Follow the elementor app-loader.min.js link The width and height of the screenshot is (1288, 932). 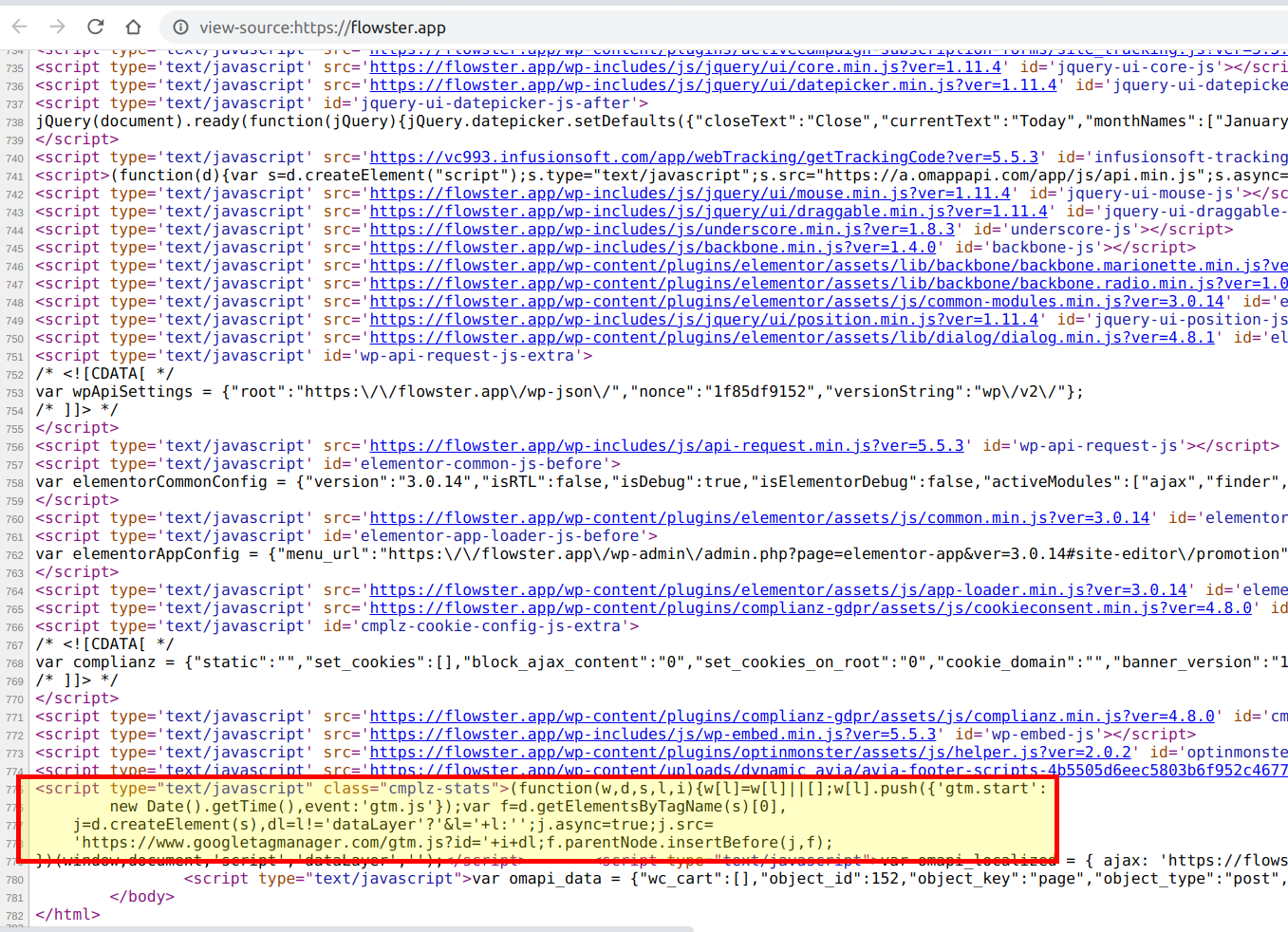point(778,590)
